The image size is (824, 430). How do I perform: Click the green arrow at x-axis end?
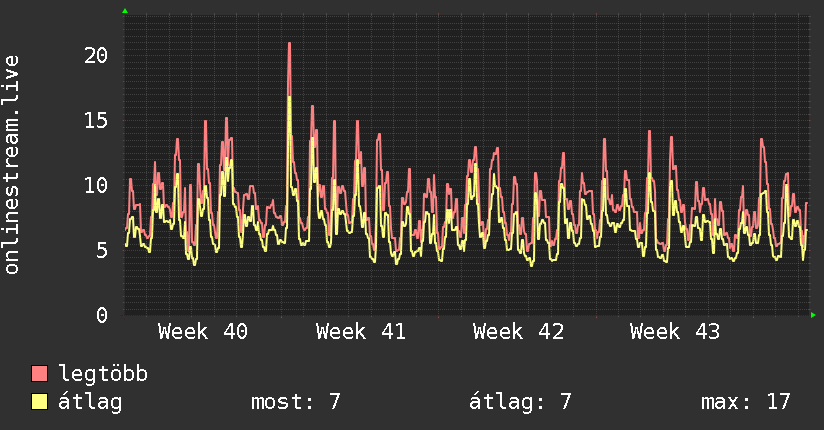pyautogui.click(x=813, y=315)
